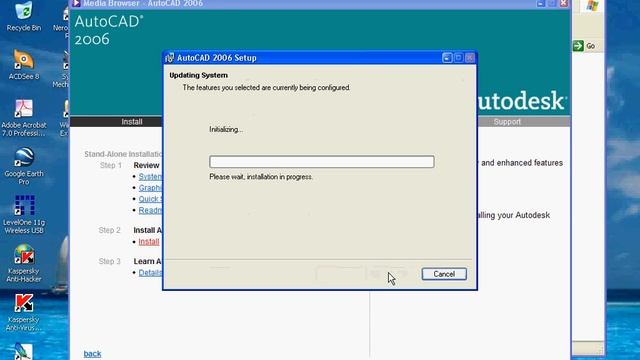Click the Media Browser title bar icon

click(x=76, y=4)
